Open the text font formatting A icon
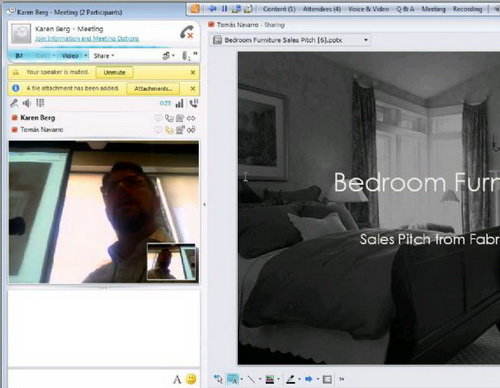This screenshot has height=388, width=500. point(177,379)
